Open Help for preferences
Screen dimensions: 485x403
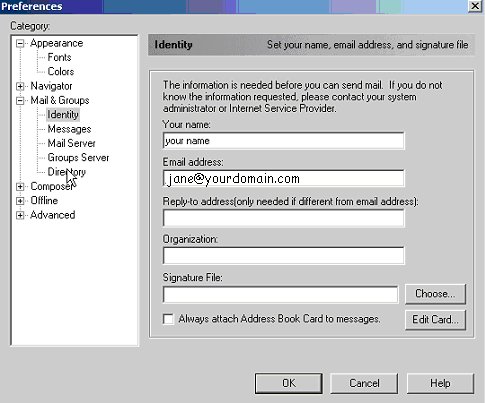(440, 383)
